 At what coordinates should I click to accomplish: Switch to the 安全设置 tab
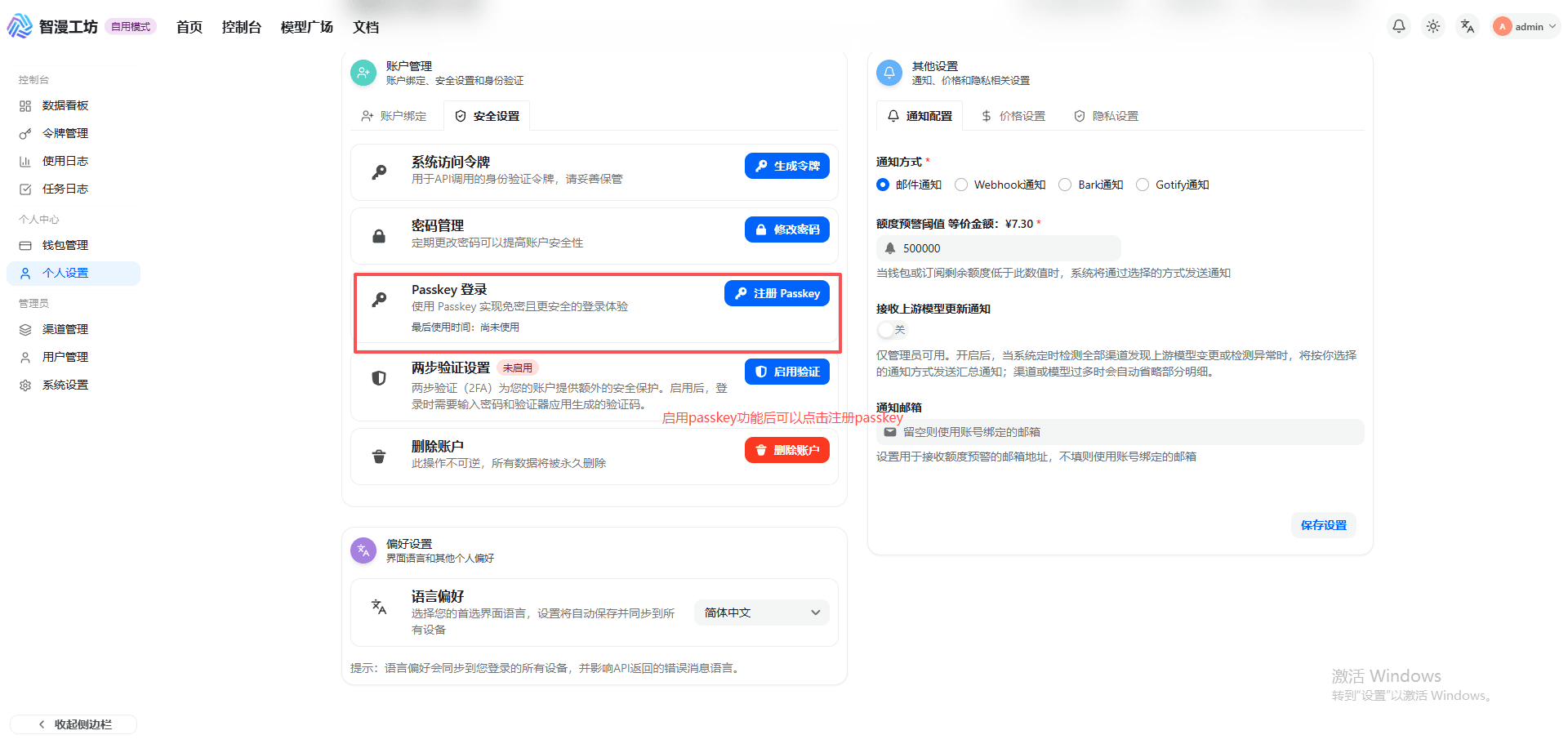coord(488,116)
